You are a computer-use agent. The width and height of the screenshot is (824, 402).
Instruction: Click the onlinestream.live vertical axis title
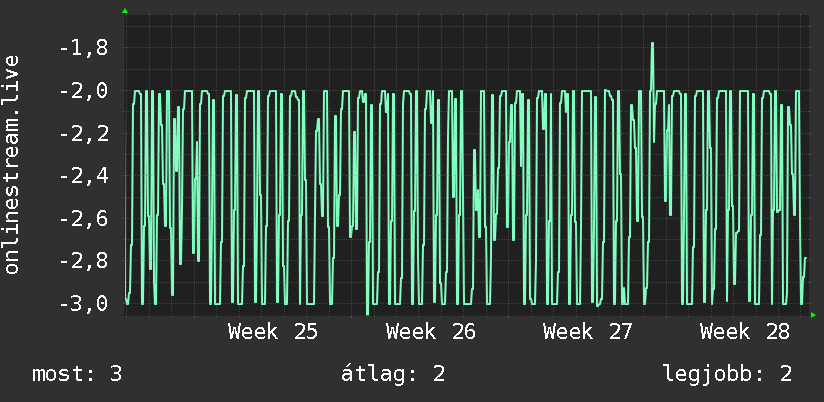click(11, 164)
